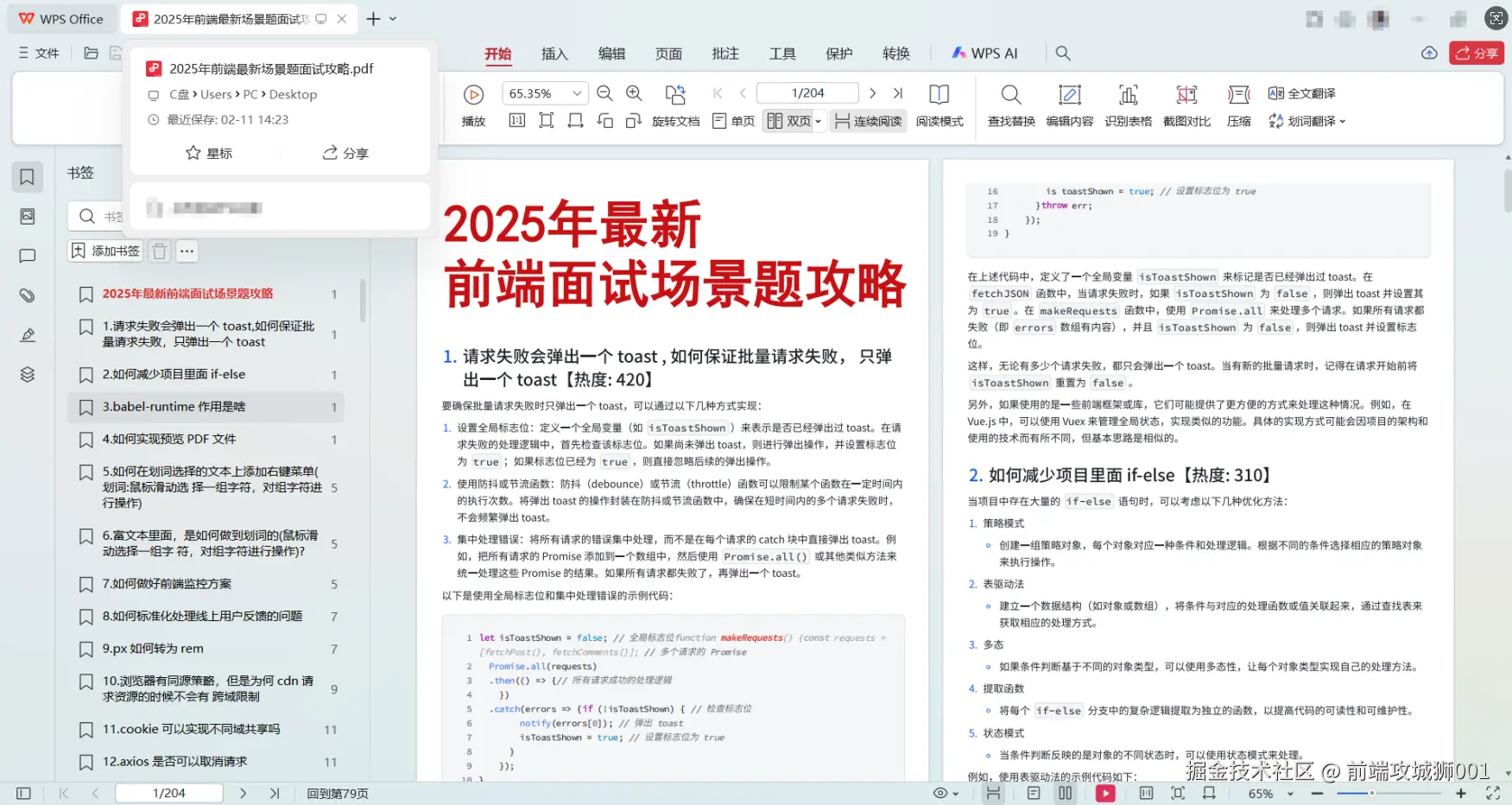Toggle continuous scroll icon in status bar
The width and height of the screenshot is (1512, 805).
click(x=994, y=793)
